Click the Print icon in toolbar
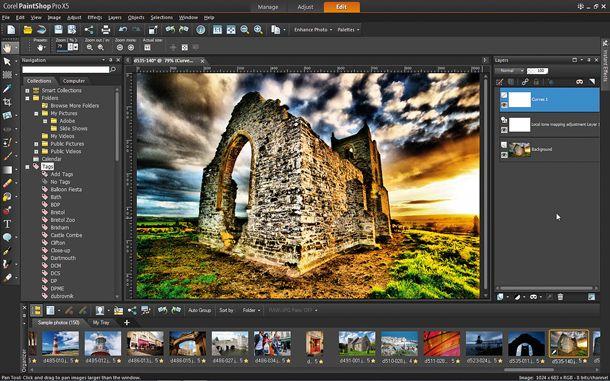This screenshot has width=610, height=381. click(105, 30)
